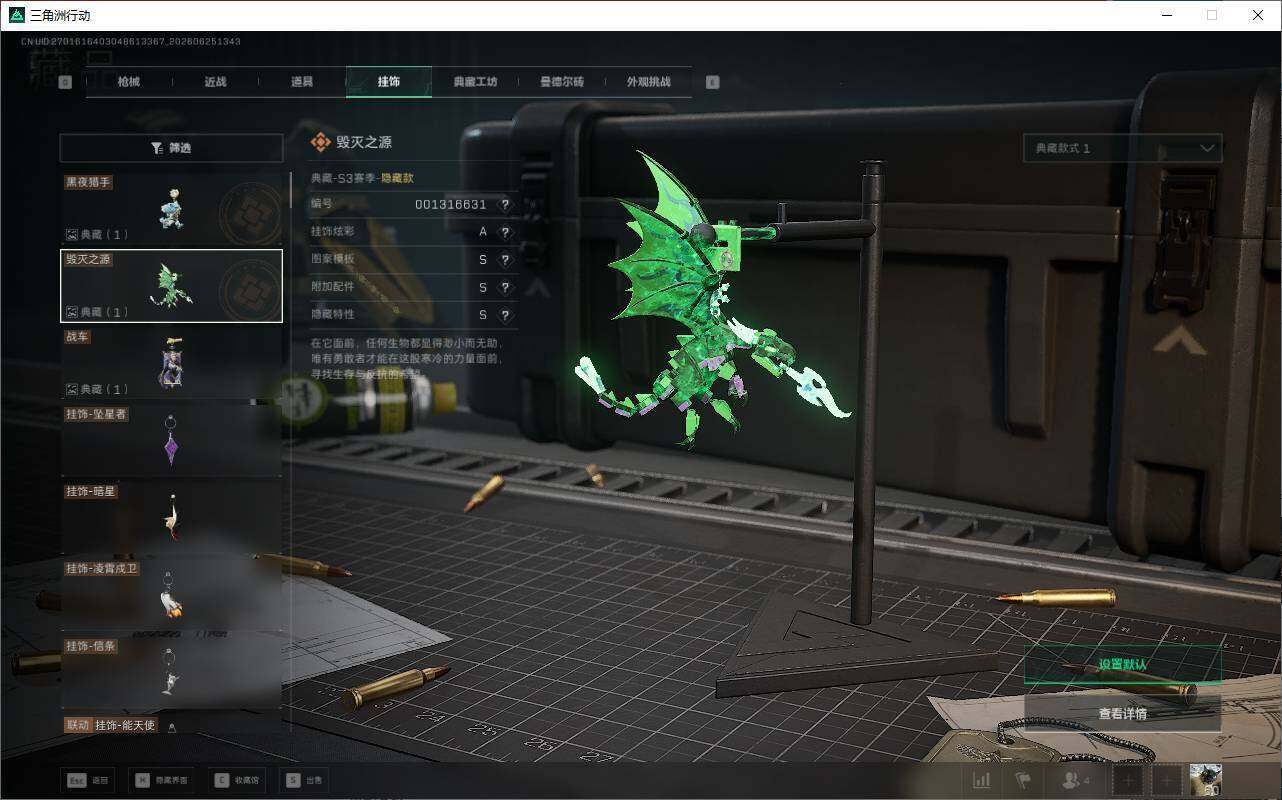Click the question mark next to 挂饰炫彩
Viewport: 1282px width, 800px height.
pyautogui.click(x=505, y=232)
